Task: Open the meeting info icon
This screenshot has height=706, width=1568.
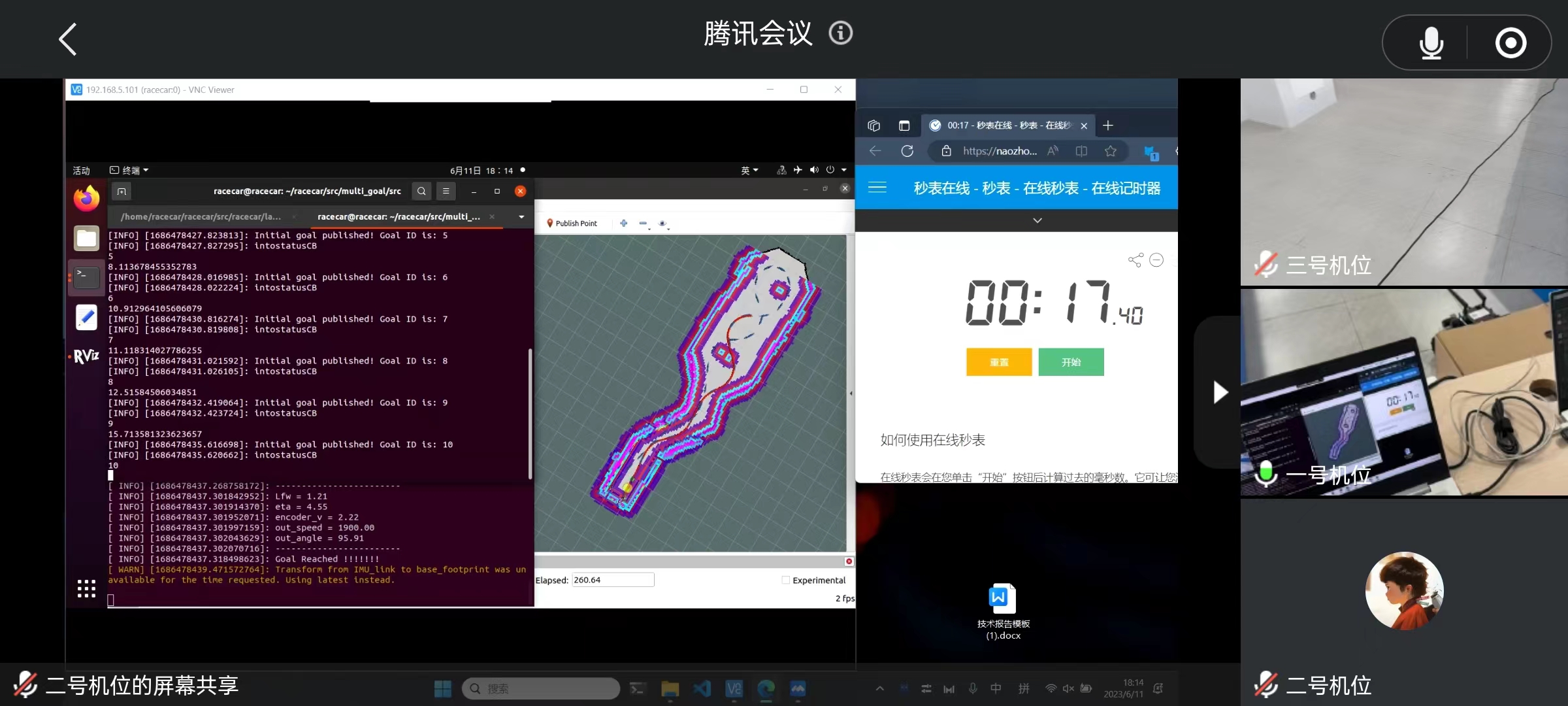Action: 840,33
